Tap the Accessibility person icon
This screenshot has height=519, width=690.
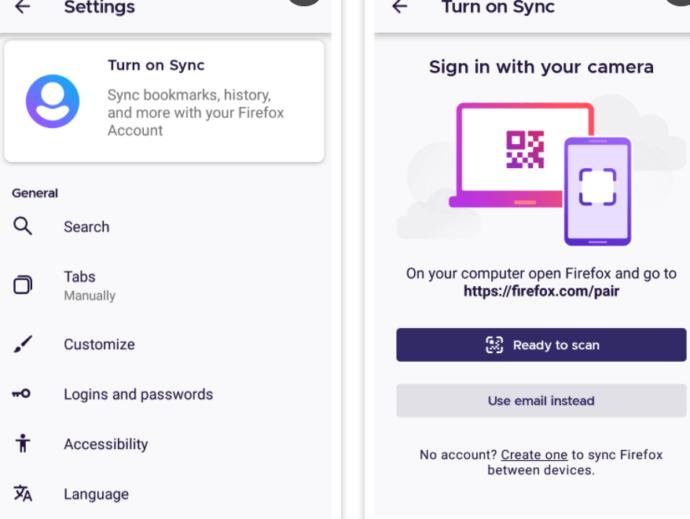tap(22, 443)
